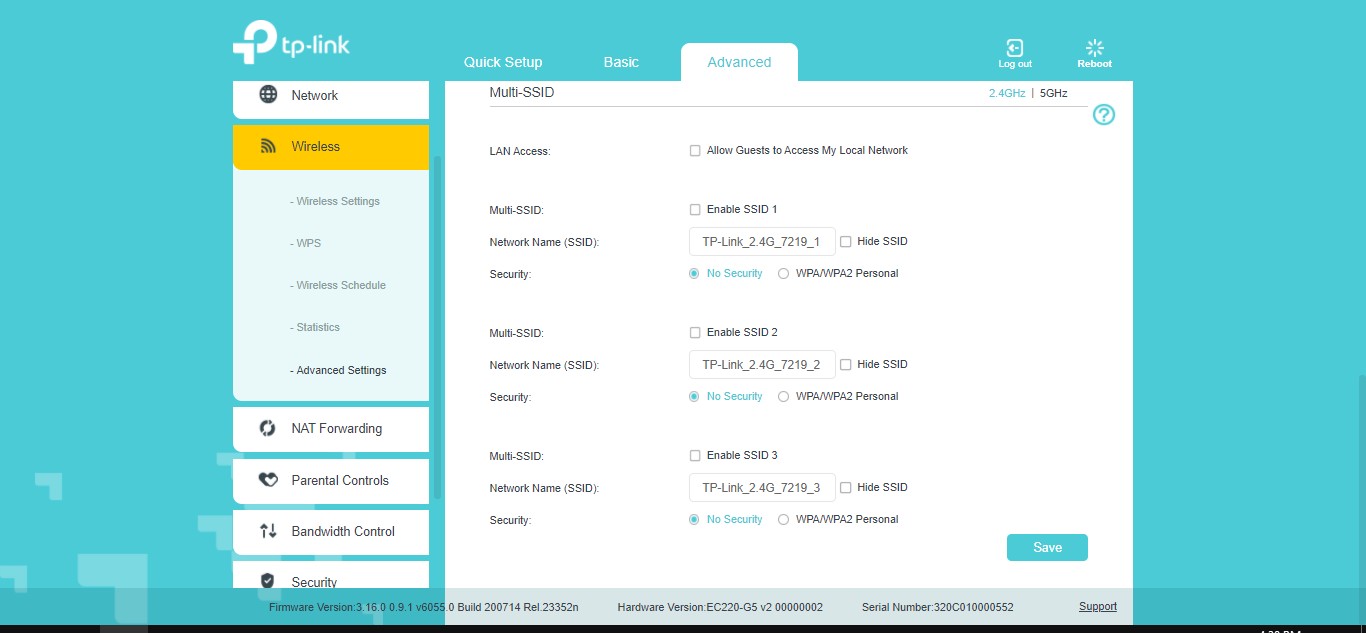Screen dimensions: 1366x633
Task: Click the Log out icon
Action: pos(1014,49)
